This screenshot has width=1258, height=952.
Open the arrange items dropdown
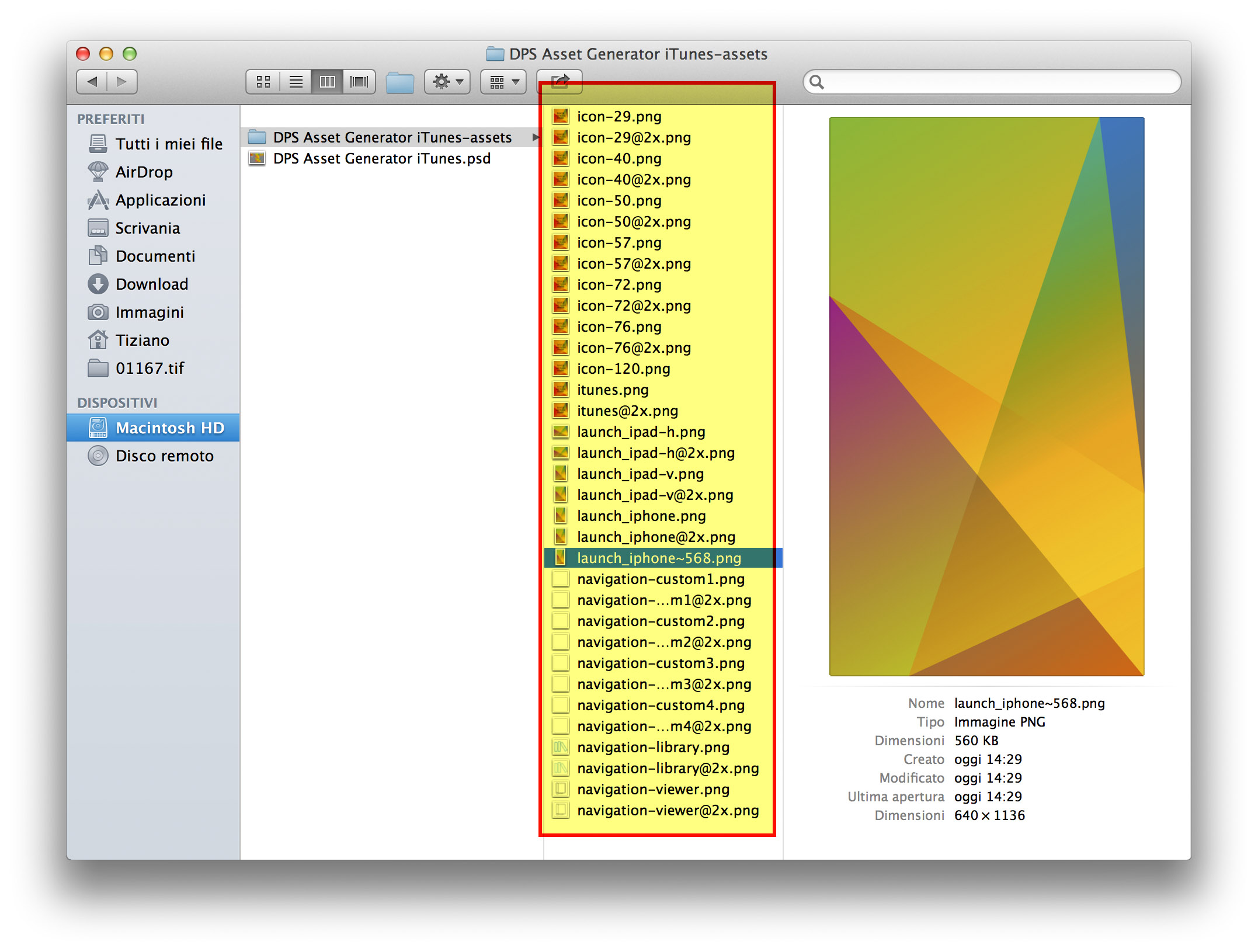pyautogui.click(x=503, y=82)
